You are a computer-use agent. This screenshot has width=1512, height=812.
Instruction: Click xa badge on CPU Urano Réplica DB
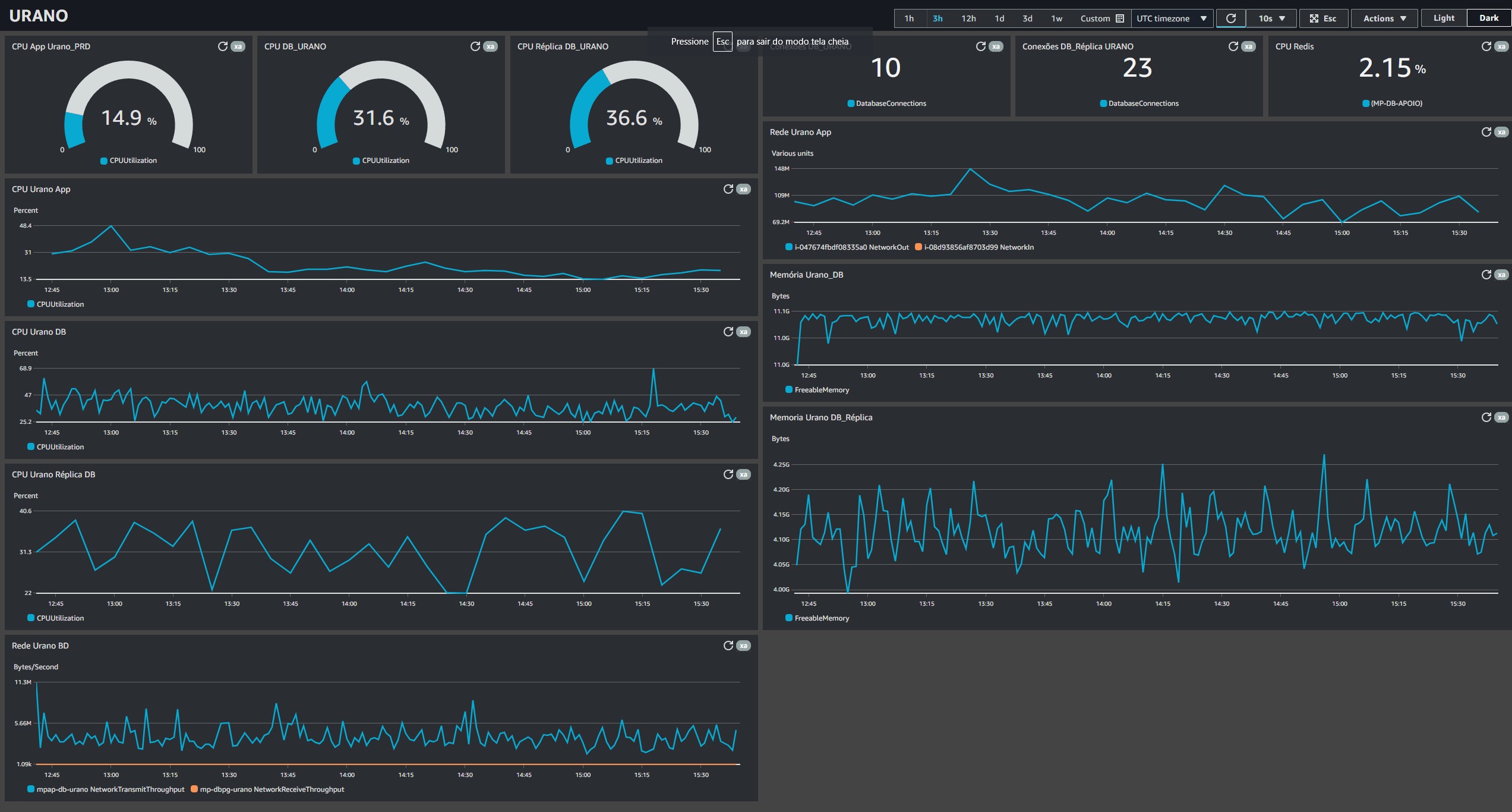pos(743,474)
